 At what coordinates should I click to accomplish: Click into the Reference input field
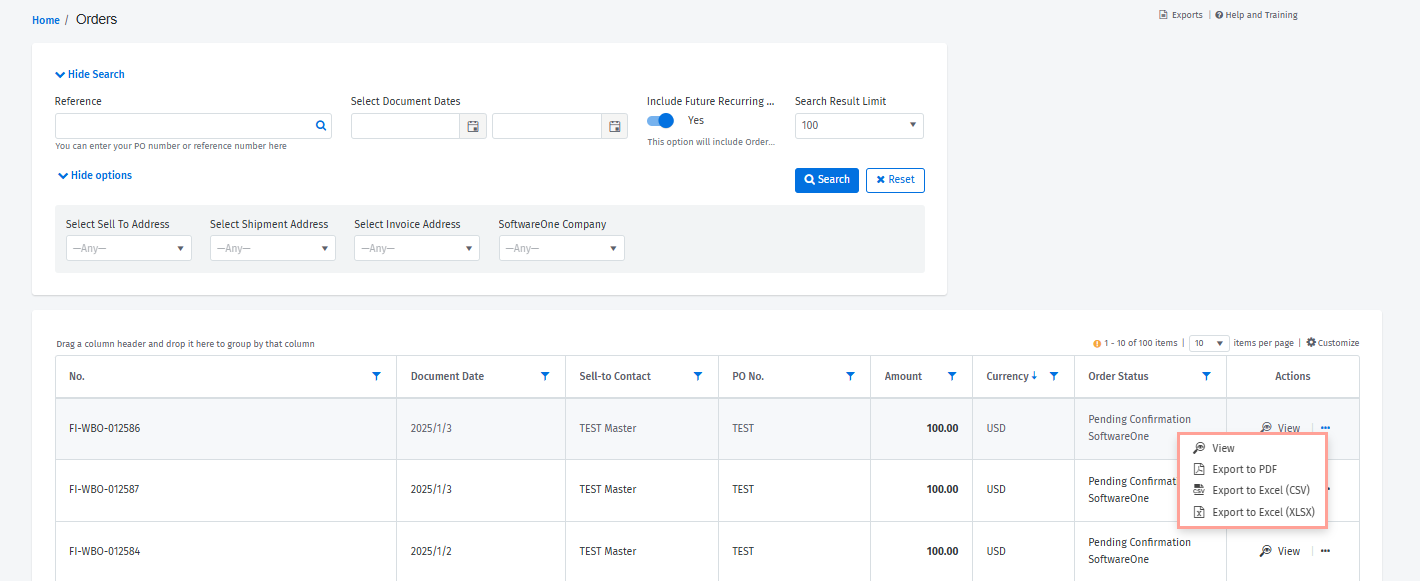[x=183, y=126]
